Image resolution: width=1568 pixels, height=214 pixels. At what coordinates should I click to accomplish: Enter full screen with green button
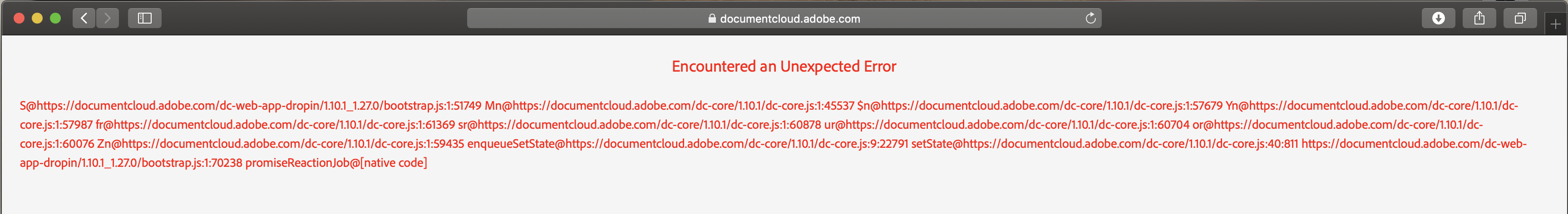coord(55,18)
